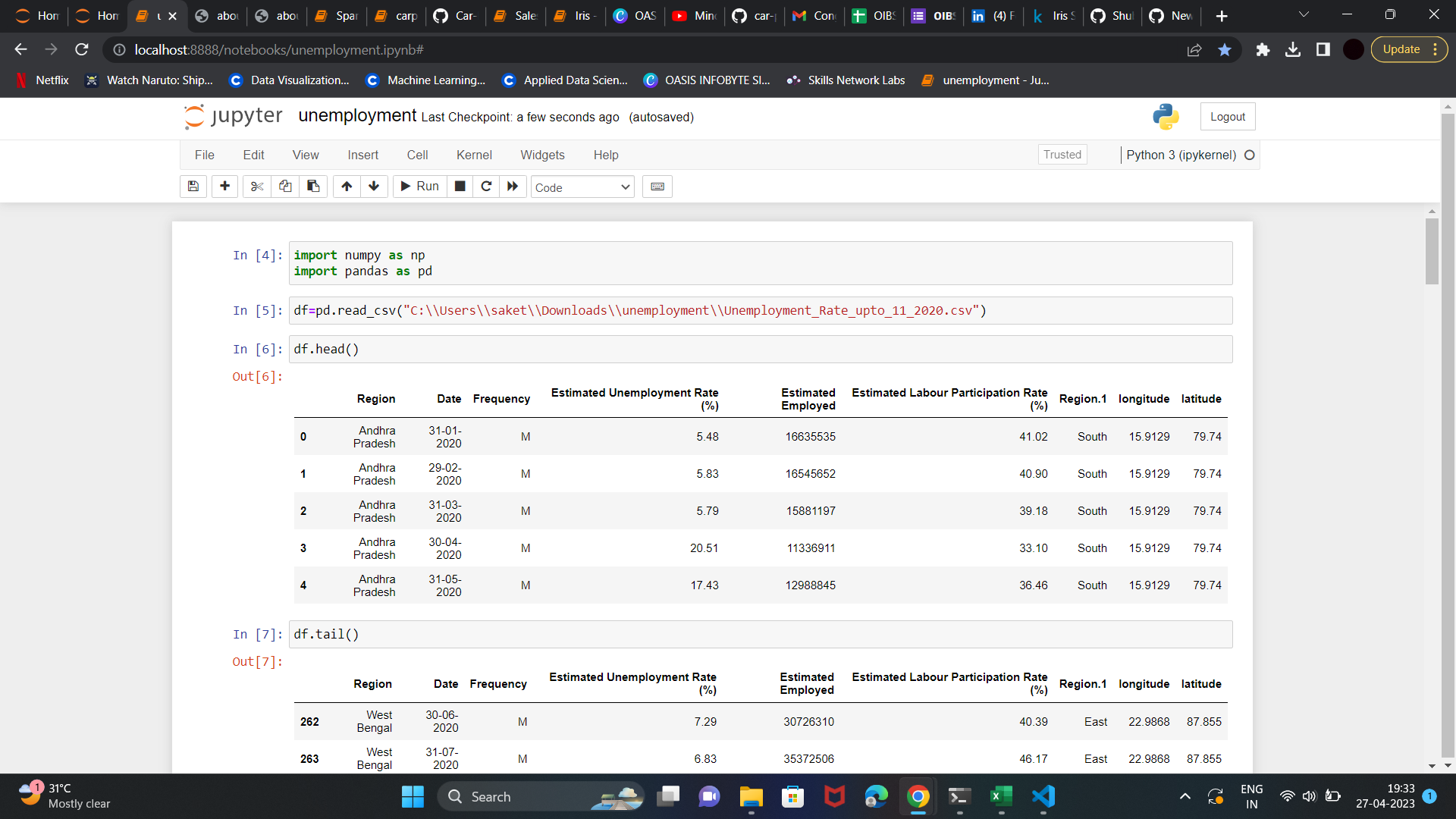Save the notebook using the save icon
This screenshot has height=819, width=1456.
193,187
